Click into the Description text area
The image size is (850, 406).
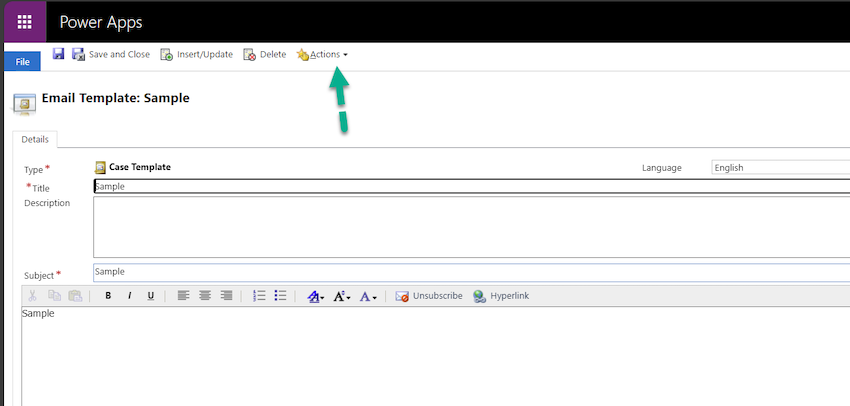[472, 227]
